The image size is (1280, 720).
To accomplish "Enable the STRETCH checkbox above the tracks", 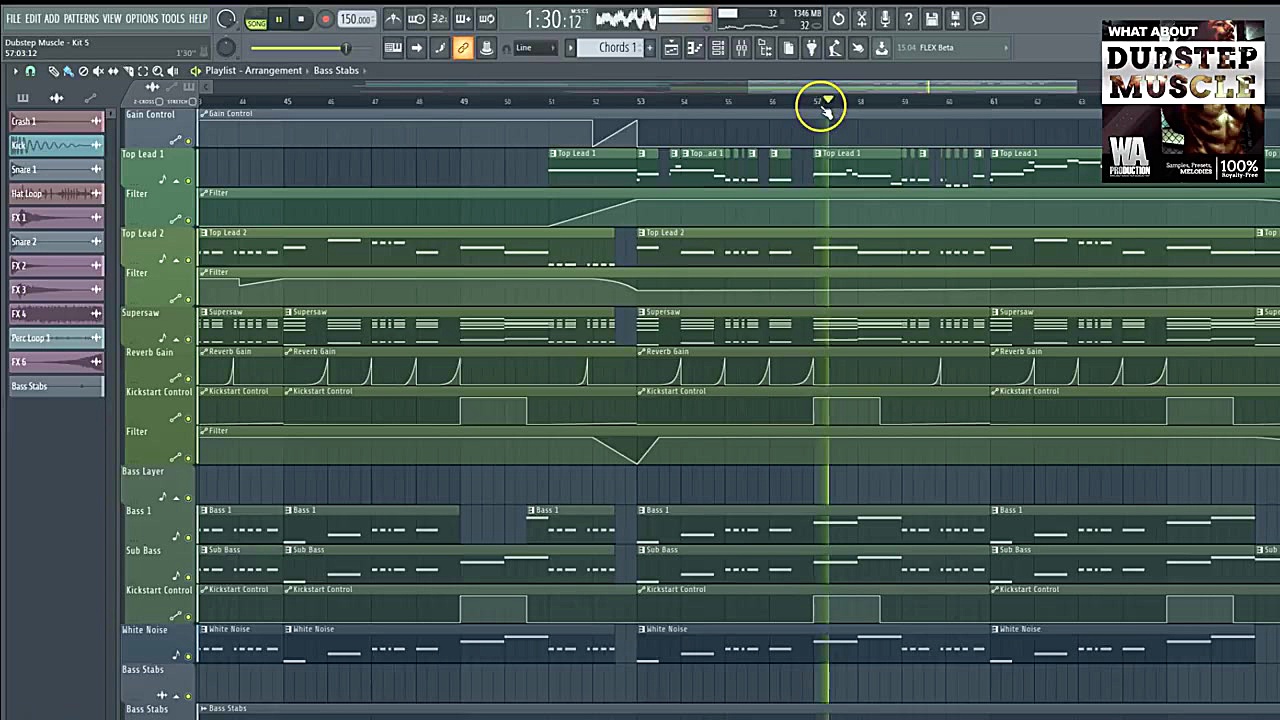I will click(x=192, y=100).
